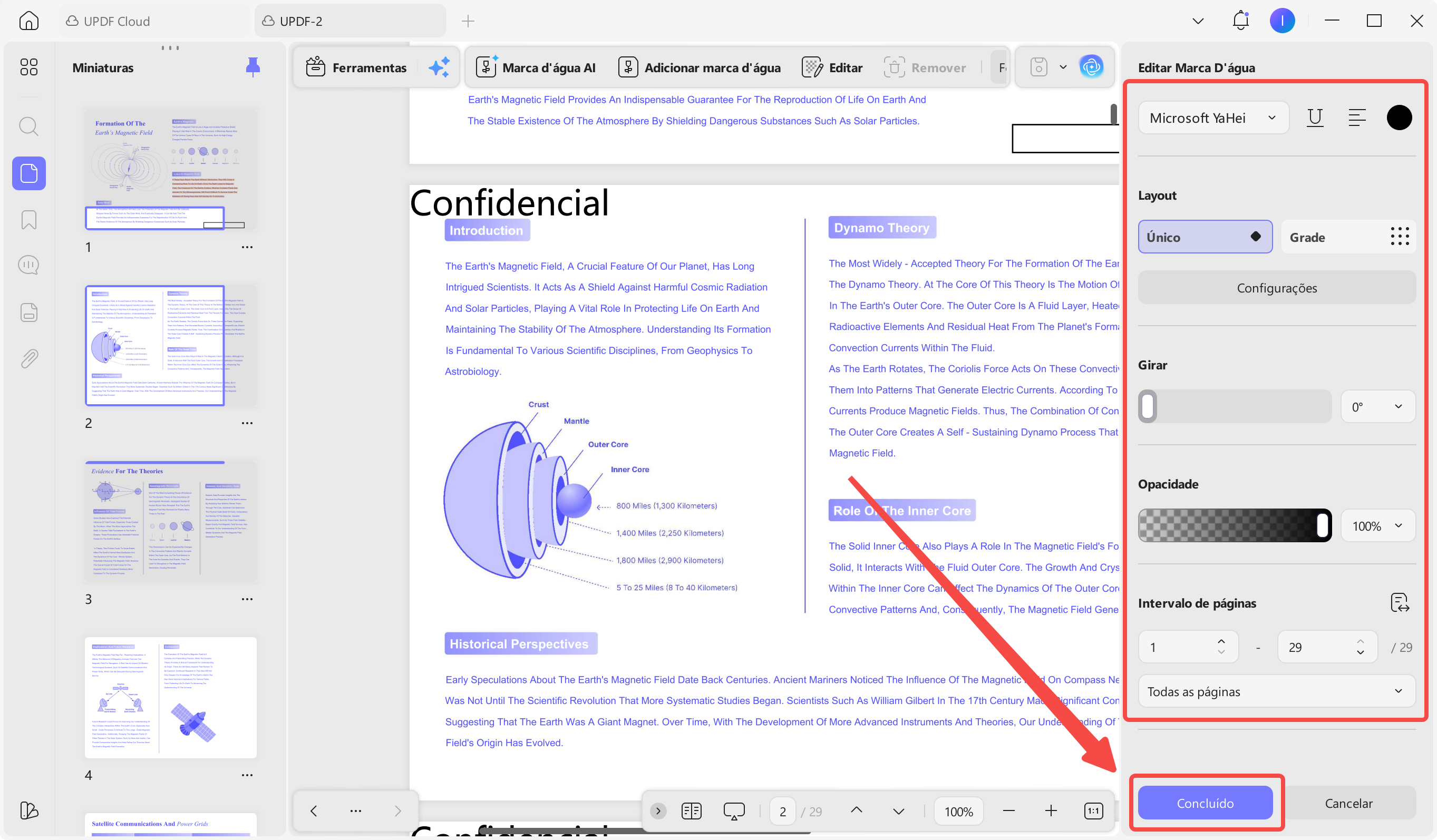Open the attachments paperclip panel
This screenshot has height=840, width=1437.
(x=28, y=358)
